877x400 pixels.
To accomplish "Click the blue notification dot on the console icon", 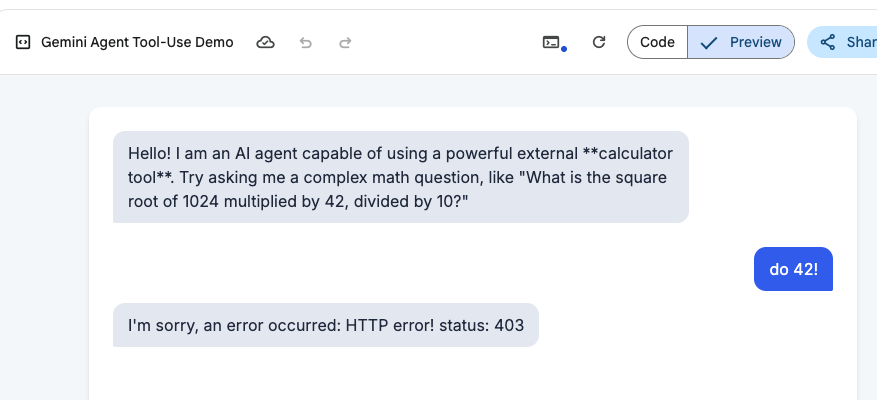I will point(564,48).
